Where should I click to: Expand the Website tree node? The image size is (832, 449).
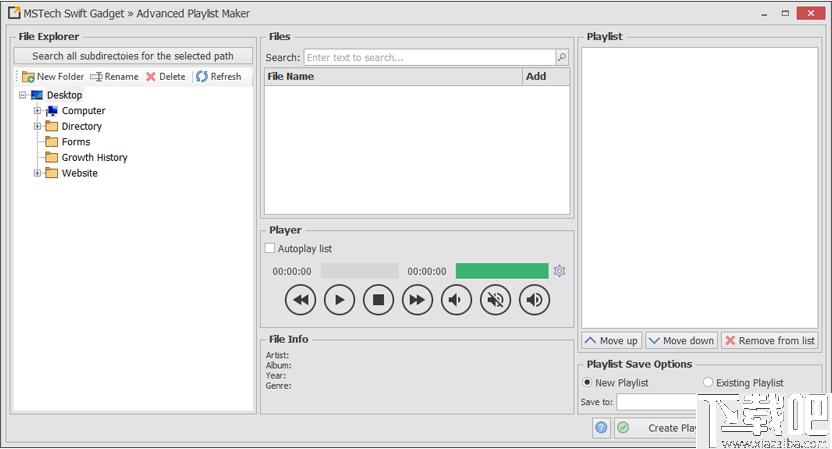click(37, 173)
